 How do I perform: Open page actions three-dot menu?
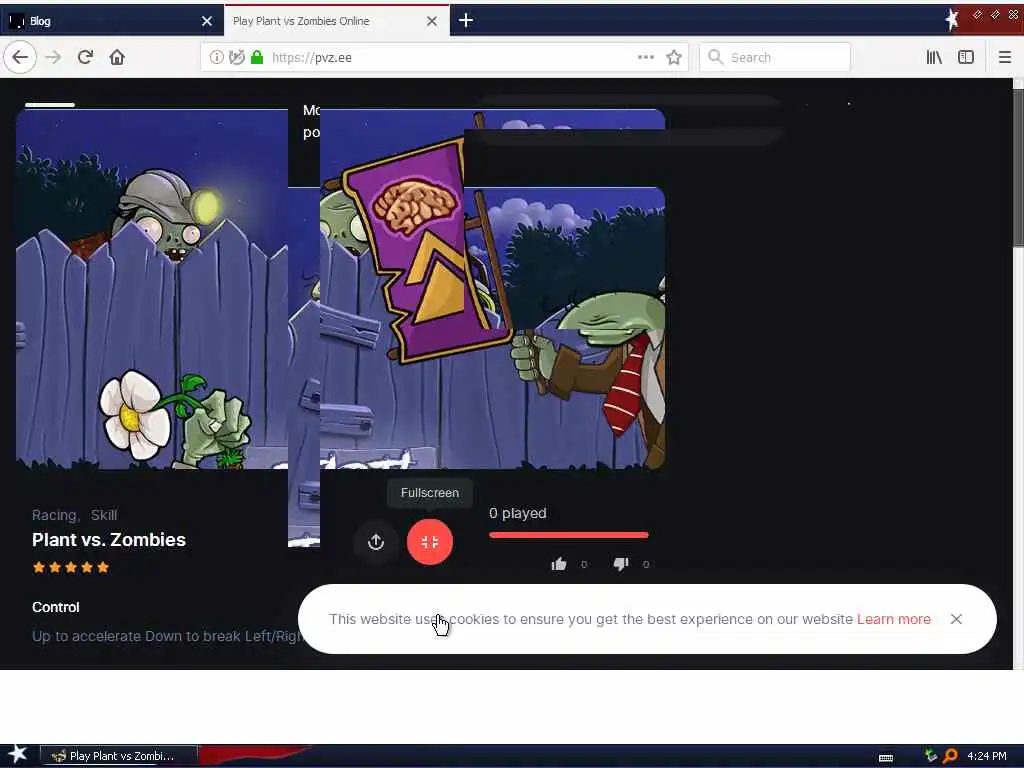[x=646, y=57]
